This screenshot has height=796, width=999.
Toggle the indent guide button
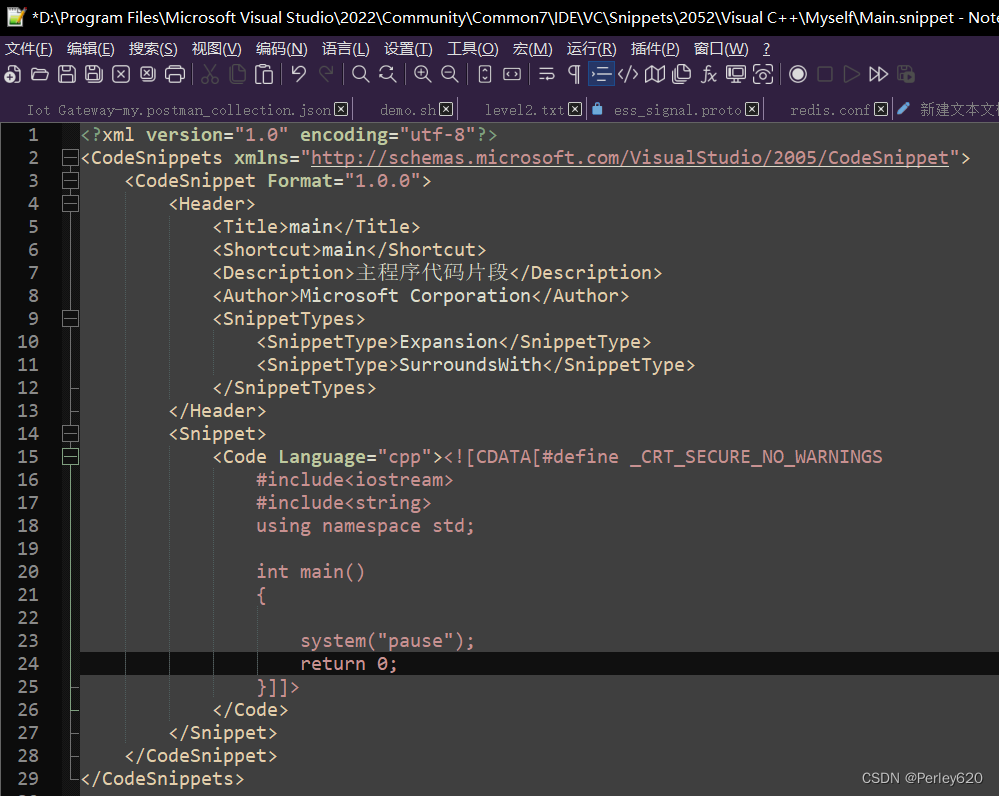click(601, 75)
